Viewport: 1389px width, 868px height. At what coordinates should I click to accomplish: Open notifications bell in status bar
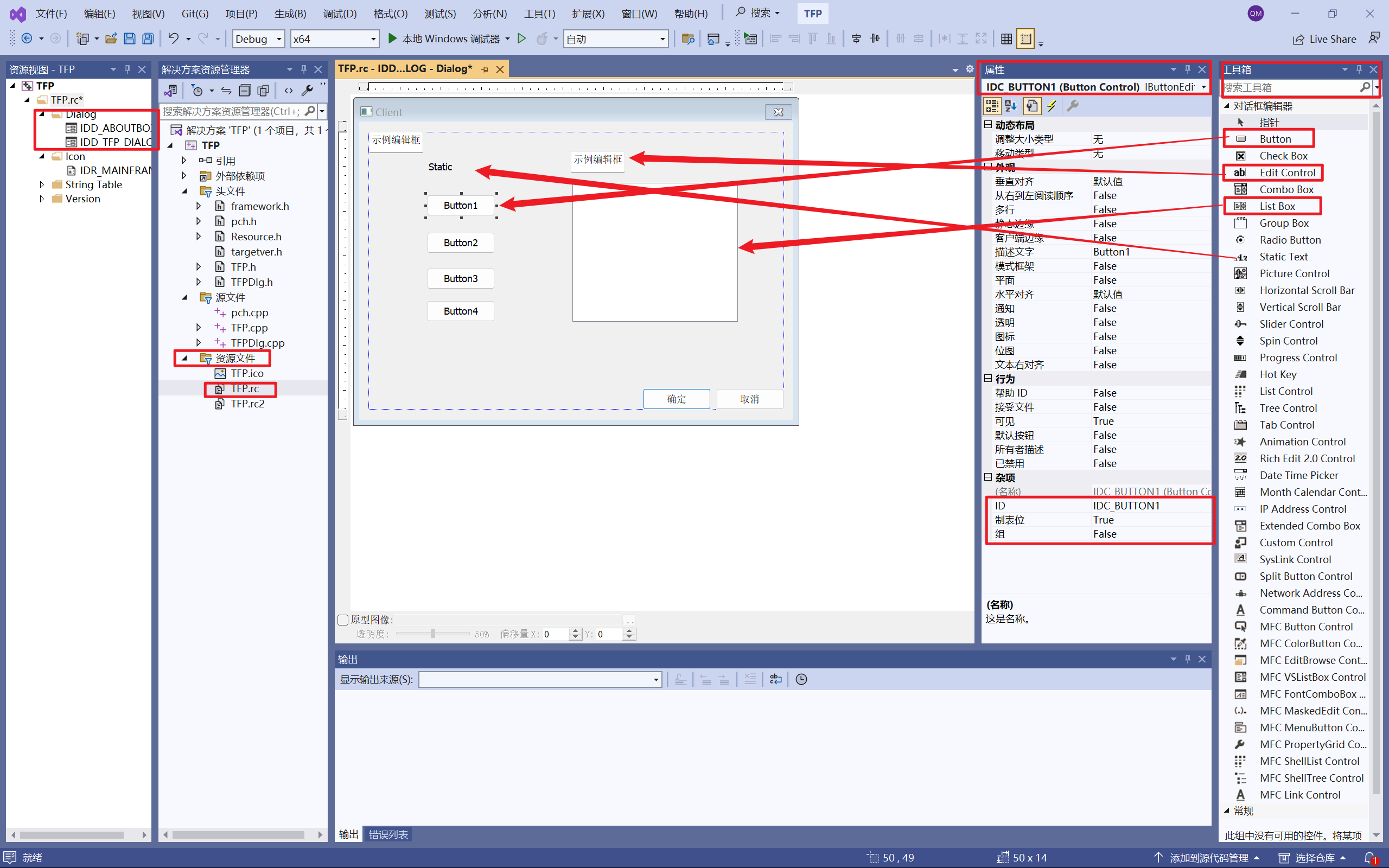coord(1370,858)
